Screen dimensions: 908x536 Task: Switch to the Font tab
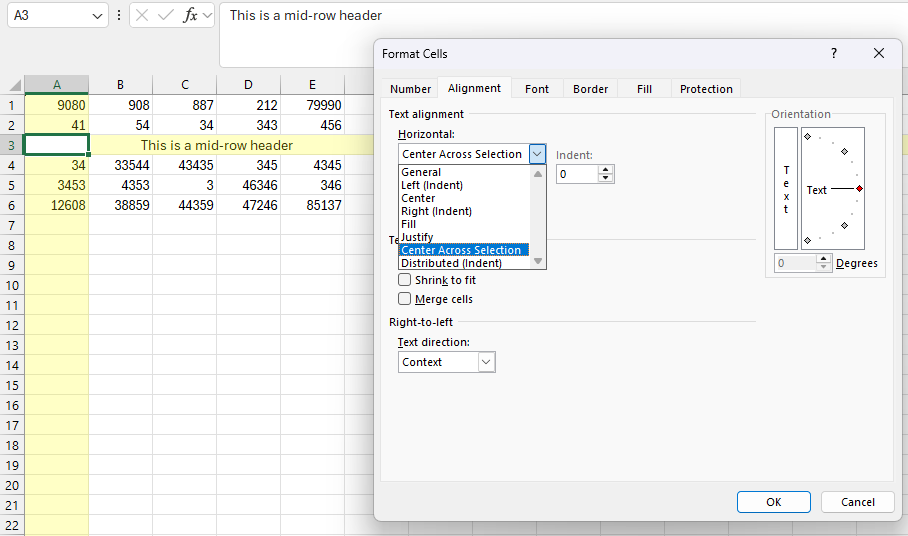537,89
